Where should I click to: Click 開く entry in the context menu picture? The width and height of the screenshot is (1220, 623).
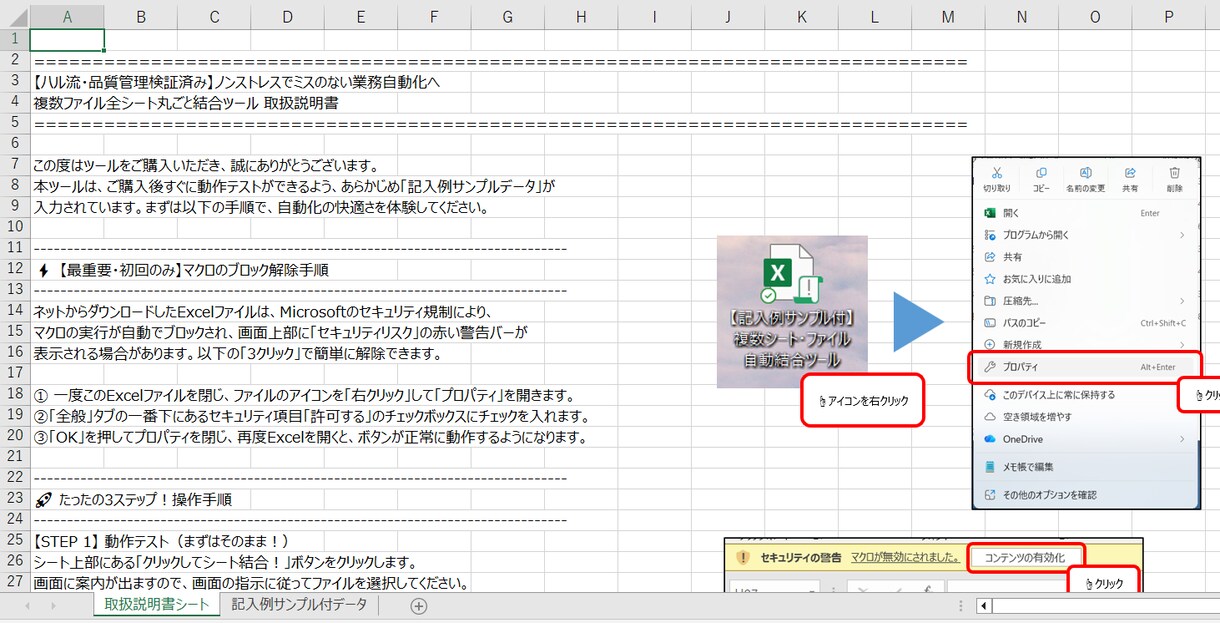[1086, 213]
